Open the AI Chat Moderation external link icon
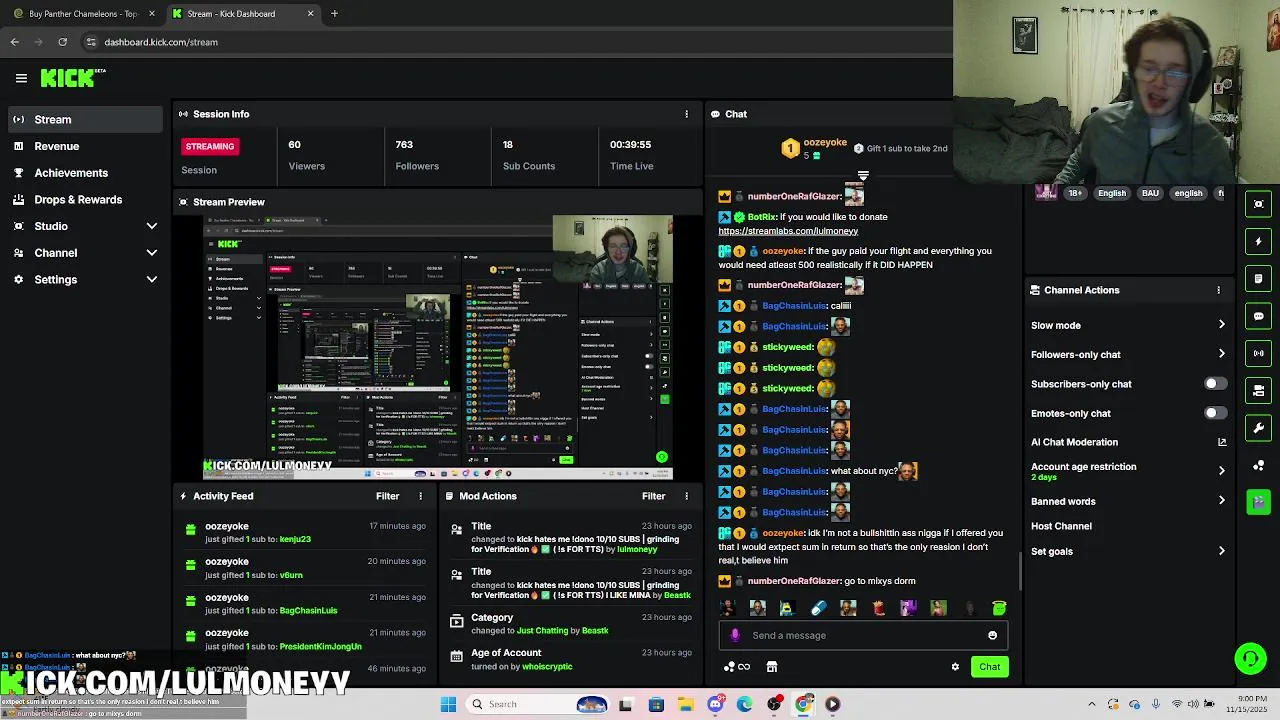Screen dimensions: 1280x720 point(1221,442)
